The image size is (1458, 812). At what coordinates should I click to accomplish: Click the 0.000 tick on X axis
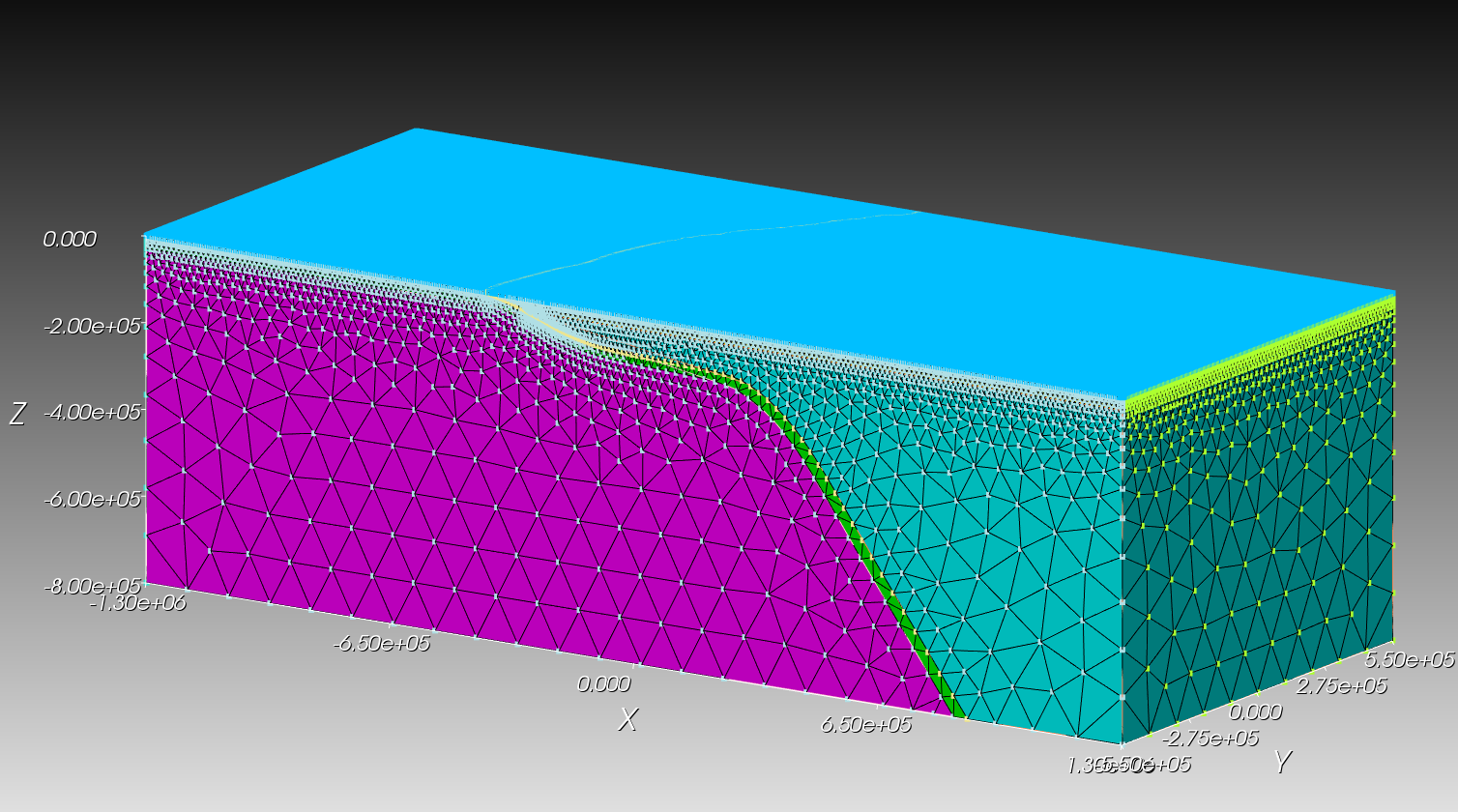603,683
